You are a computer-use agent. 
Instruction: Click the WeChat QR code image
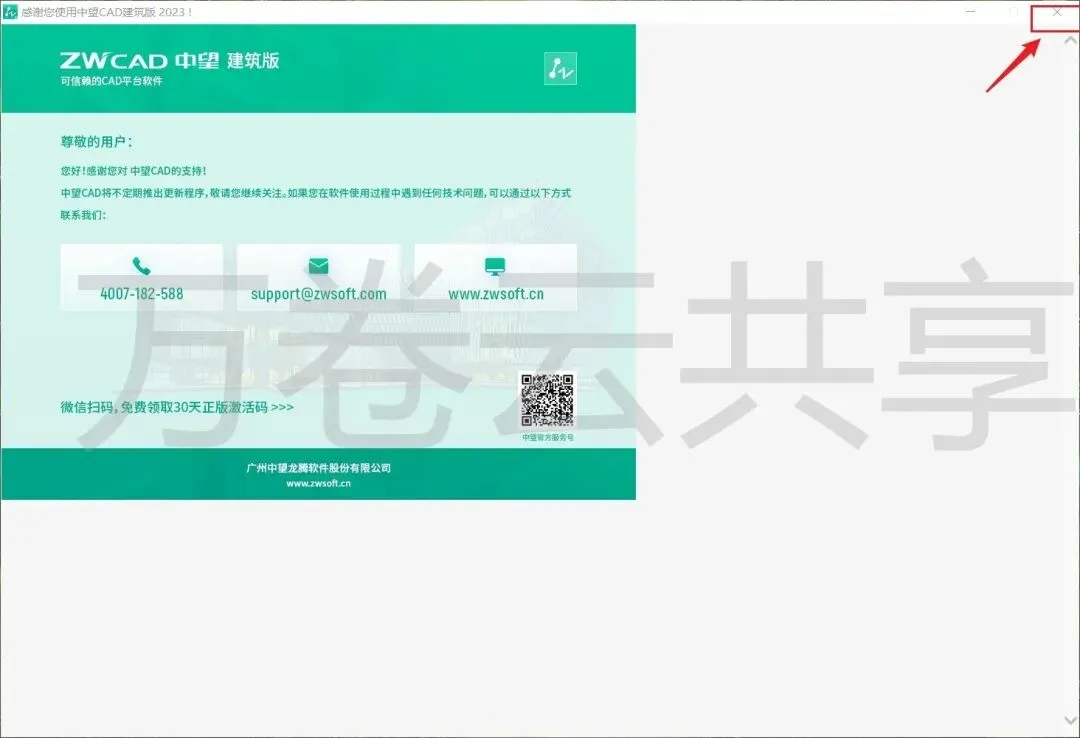(547, 400)
